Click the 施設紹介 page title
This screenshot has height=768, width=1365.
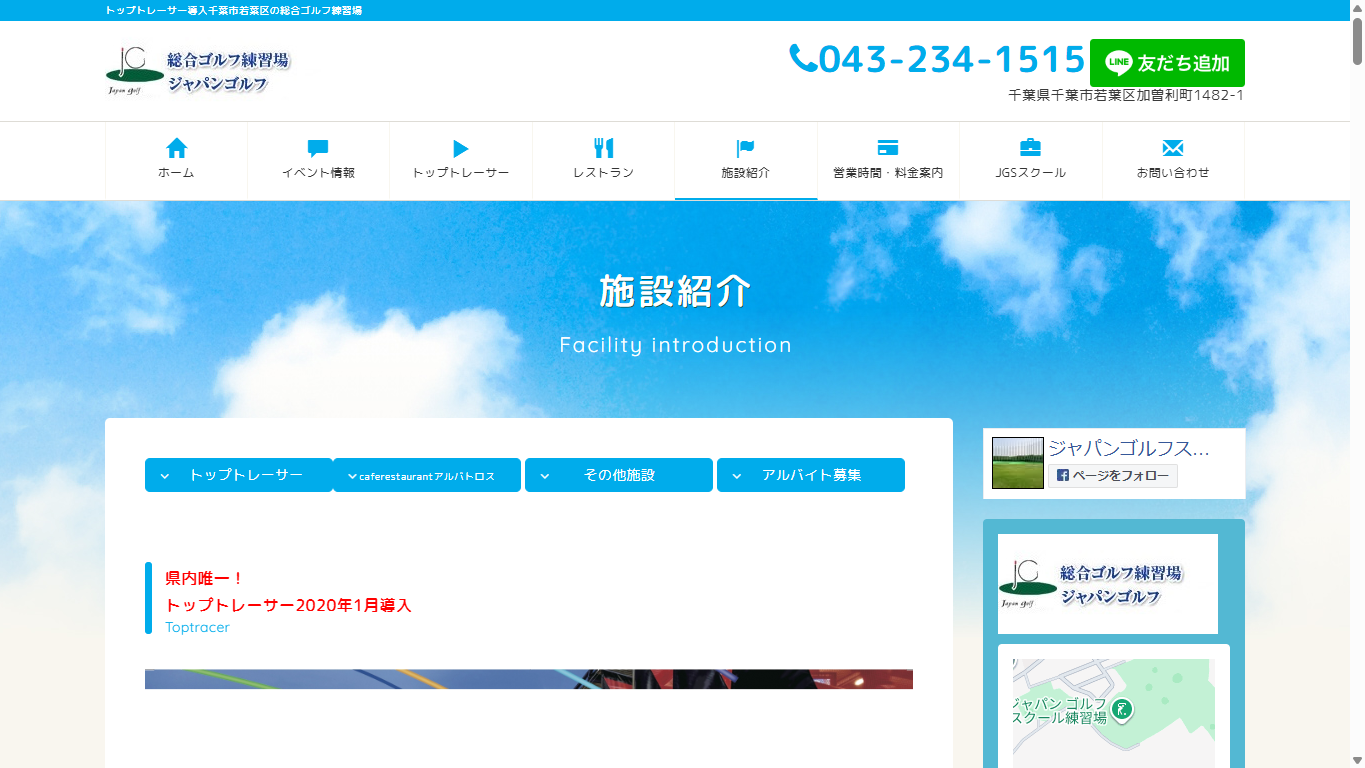click(x=676, y=291)
